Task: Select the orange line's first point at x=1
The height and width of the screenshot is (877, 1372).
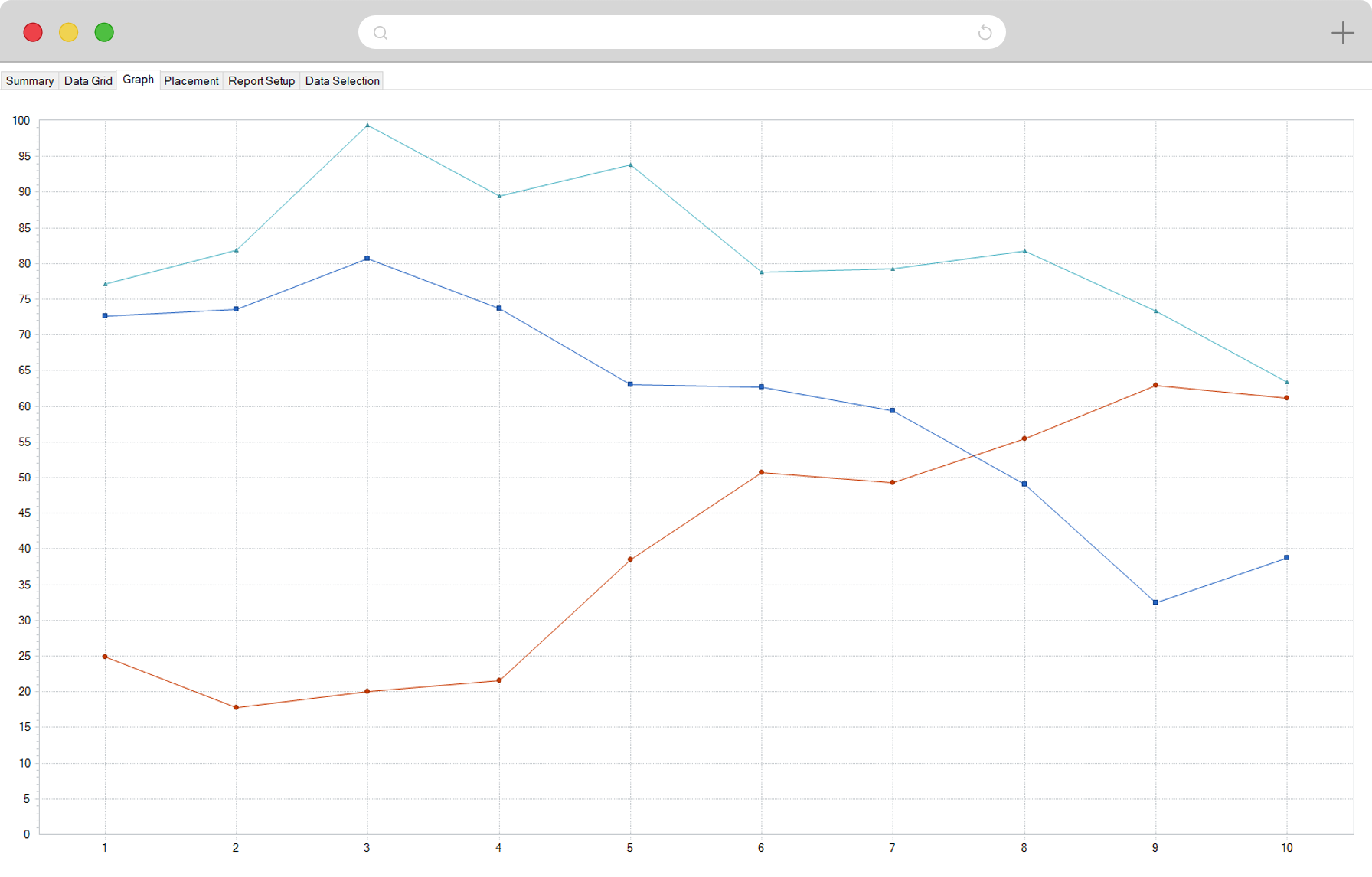Action: 105,657
